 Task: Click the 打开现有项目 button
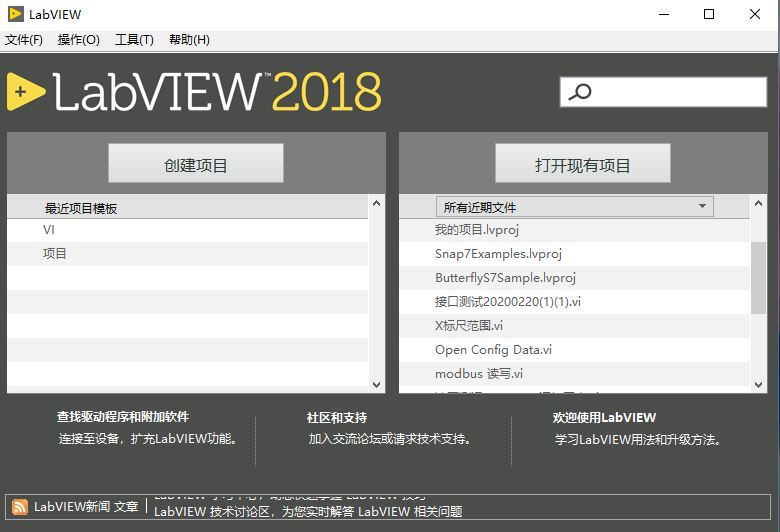[583, 163]
